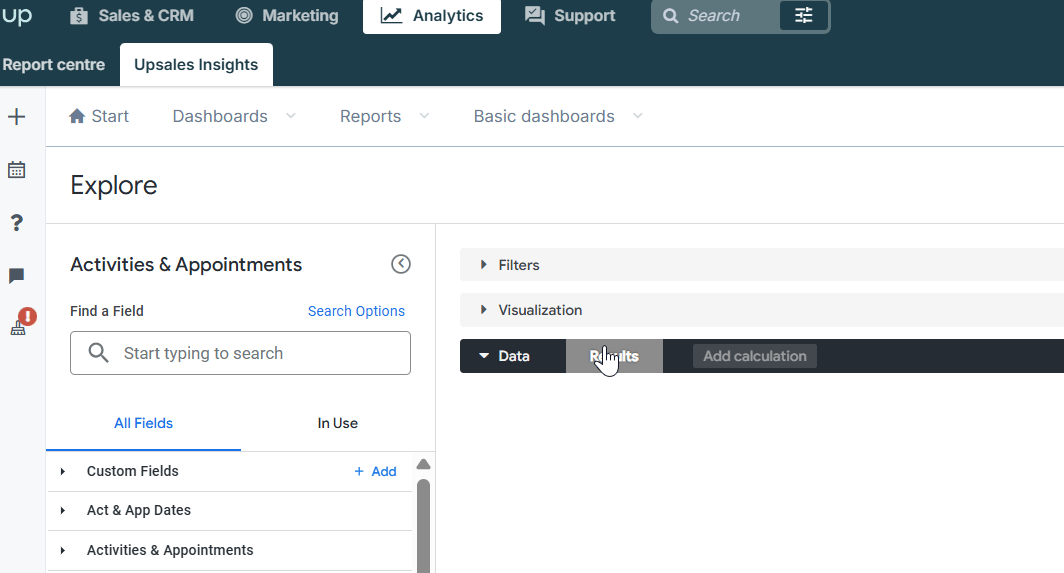This screenshot has width=1064, height=573.
Task: Open the Support menu
Action: [570, 16]
